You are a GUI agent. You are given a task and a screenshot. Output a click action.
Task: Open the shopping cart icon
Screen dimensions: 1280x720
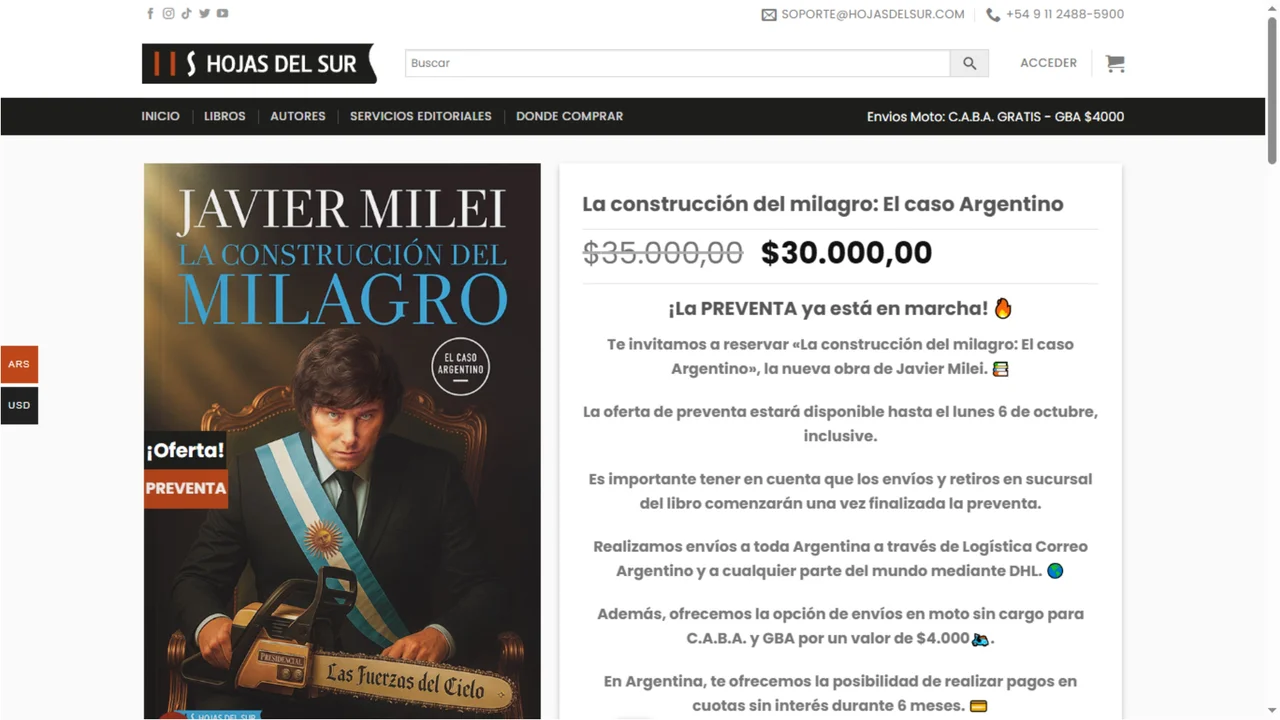point(1115,63)
